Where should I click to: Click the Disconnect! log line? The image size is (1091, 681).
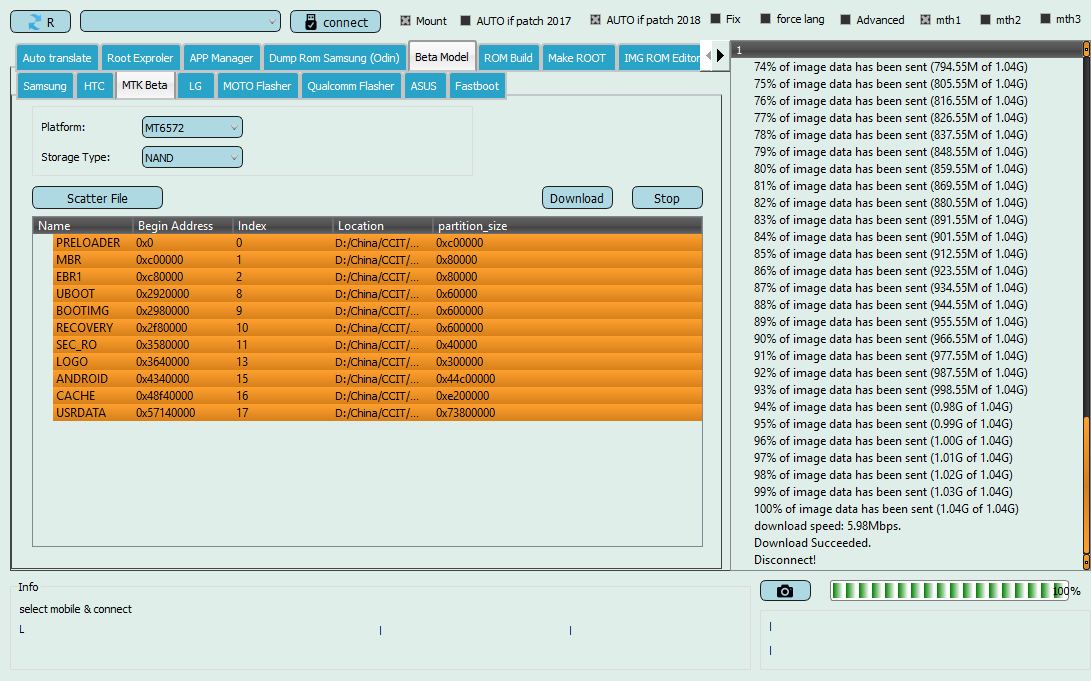pyautogui.click(x=785, y=560)
